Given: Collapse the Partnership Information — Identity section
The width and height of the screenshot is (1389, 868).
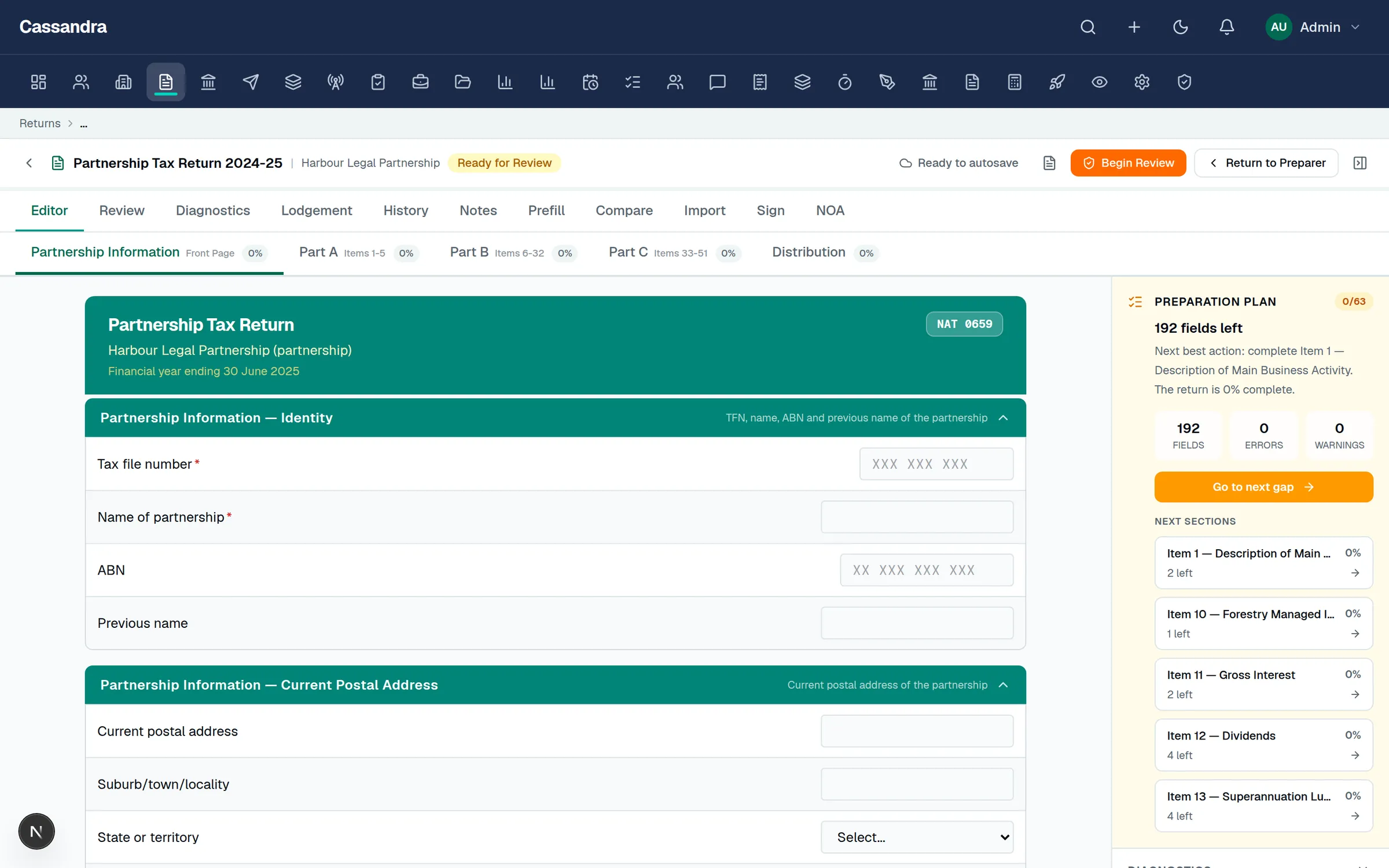Looking at the screenshot, I should click(x=1004, y=418).
